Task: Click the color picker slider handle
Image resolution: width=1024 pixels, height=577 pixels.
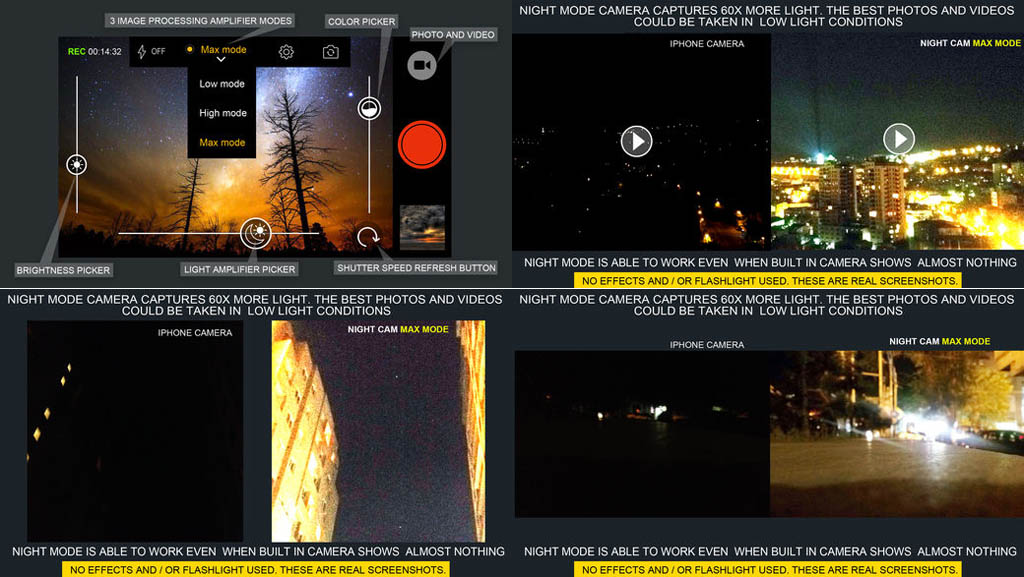Action: pyautogui.click(x=369, y=109)
